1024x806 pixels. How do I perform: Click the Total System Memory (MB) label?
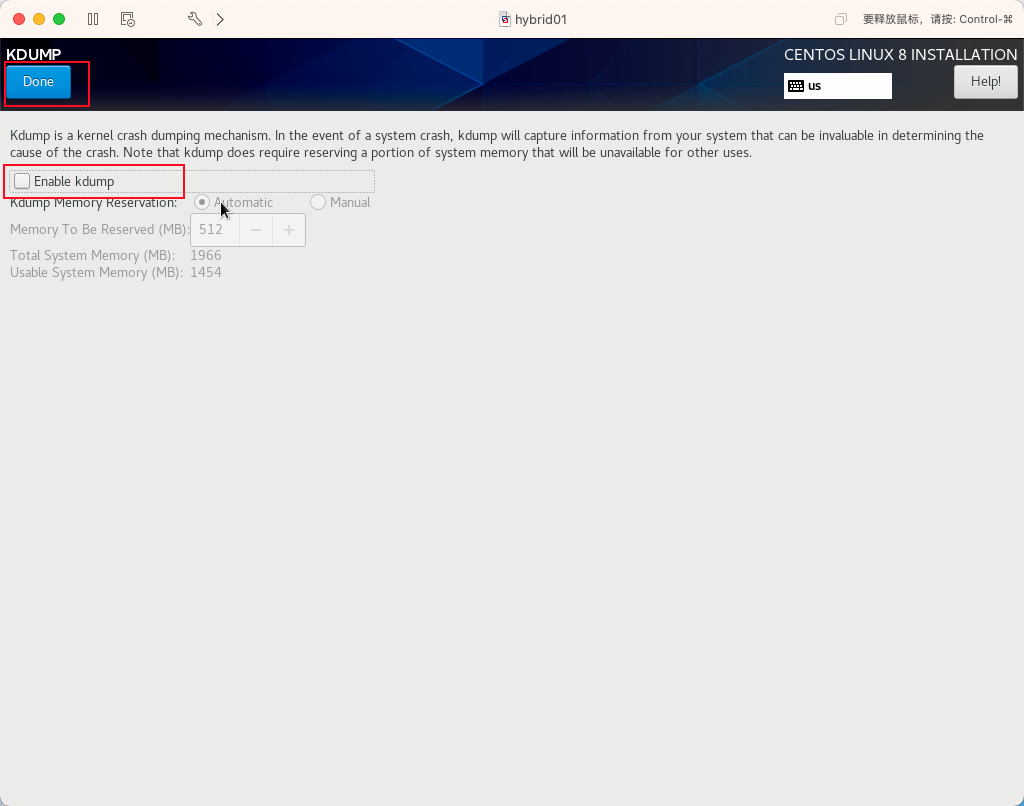click(x=92, y=255)
